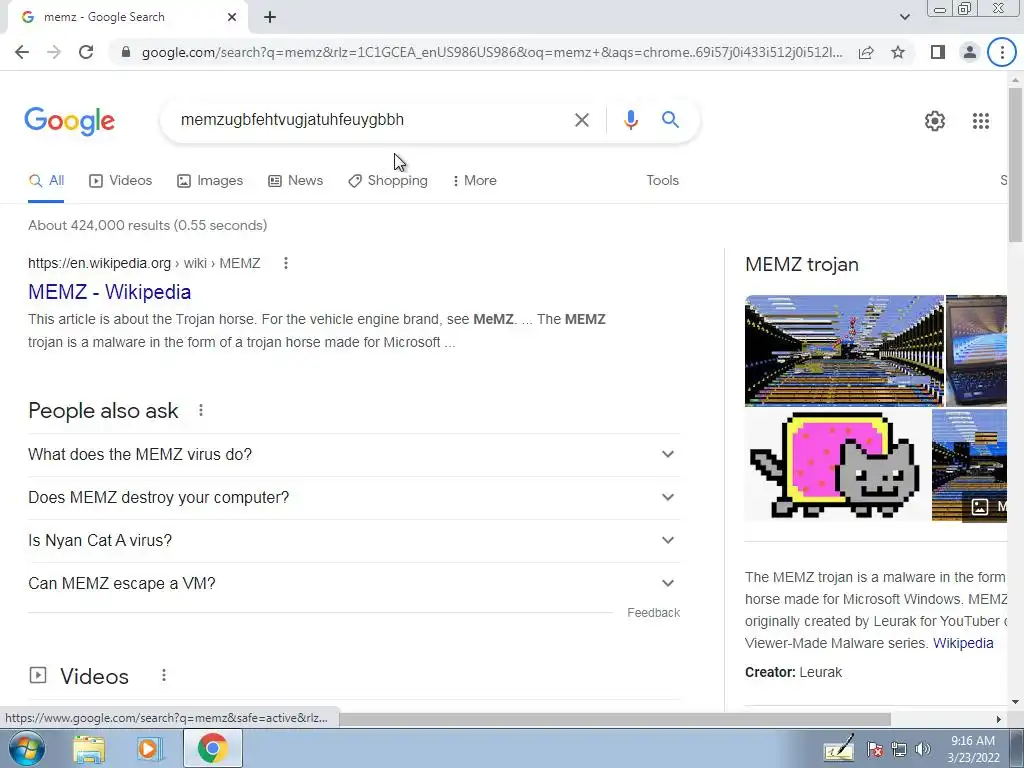Switch to the Videos results tab
The width and height of the screenshot is (1024, 768).
tap(120, 181)
